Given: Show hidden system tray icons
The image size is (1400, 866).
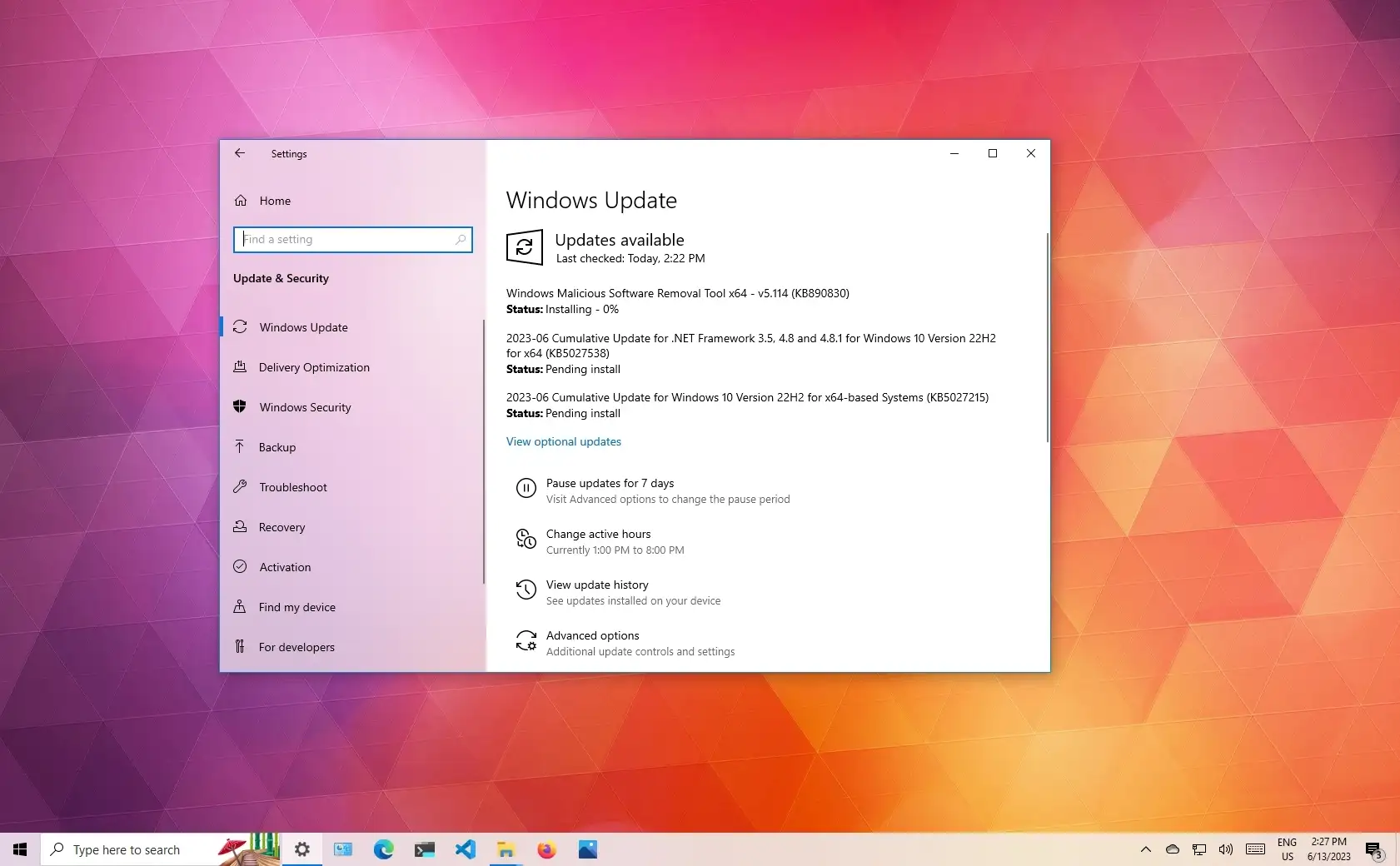Looking at the screenshot, I should coord(1146,849).
